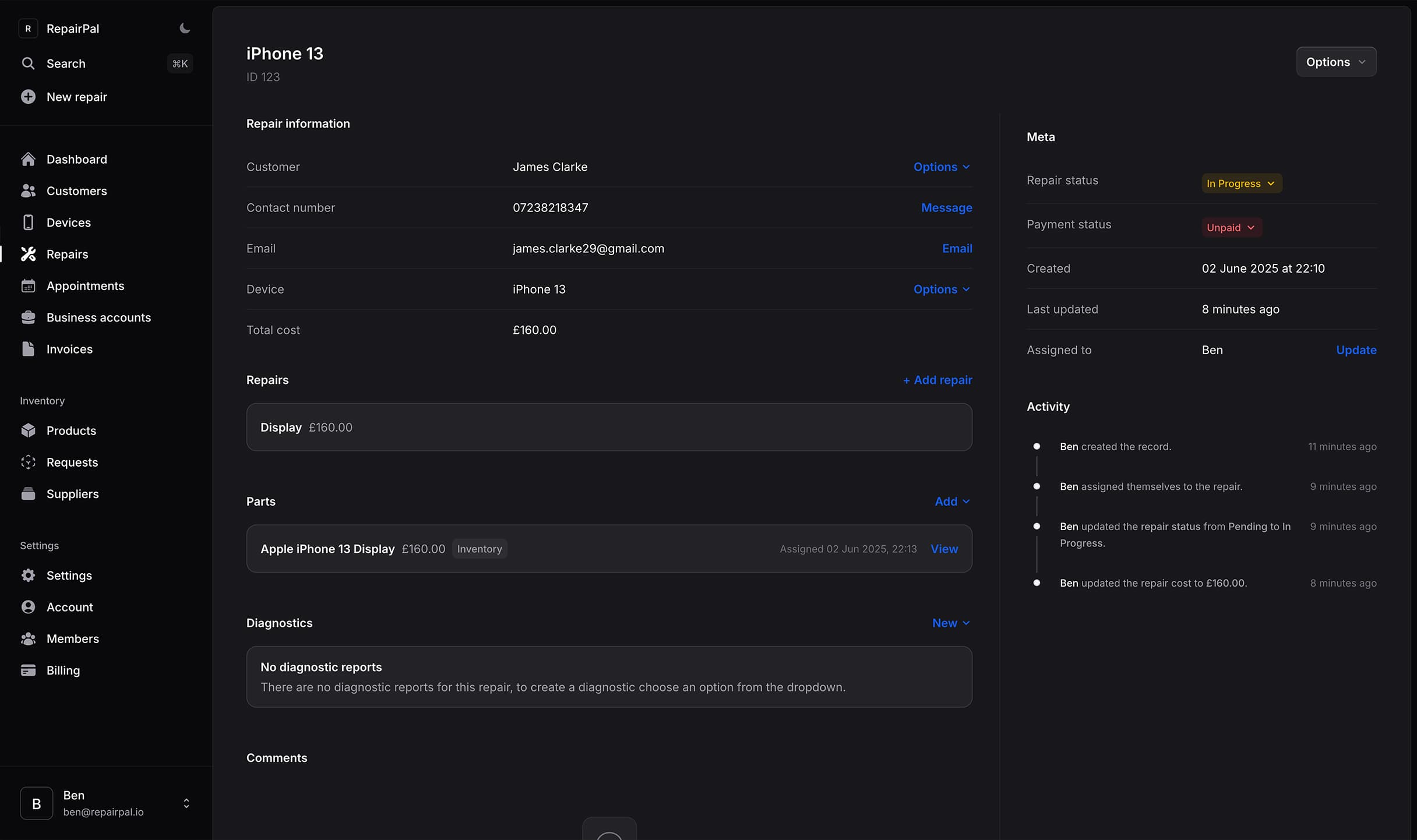
Task: Click the customer name James Clarke
Action: coord(549,167)
